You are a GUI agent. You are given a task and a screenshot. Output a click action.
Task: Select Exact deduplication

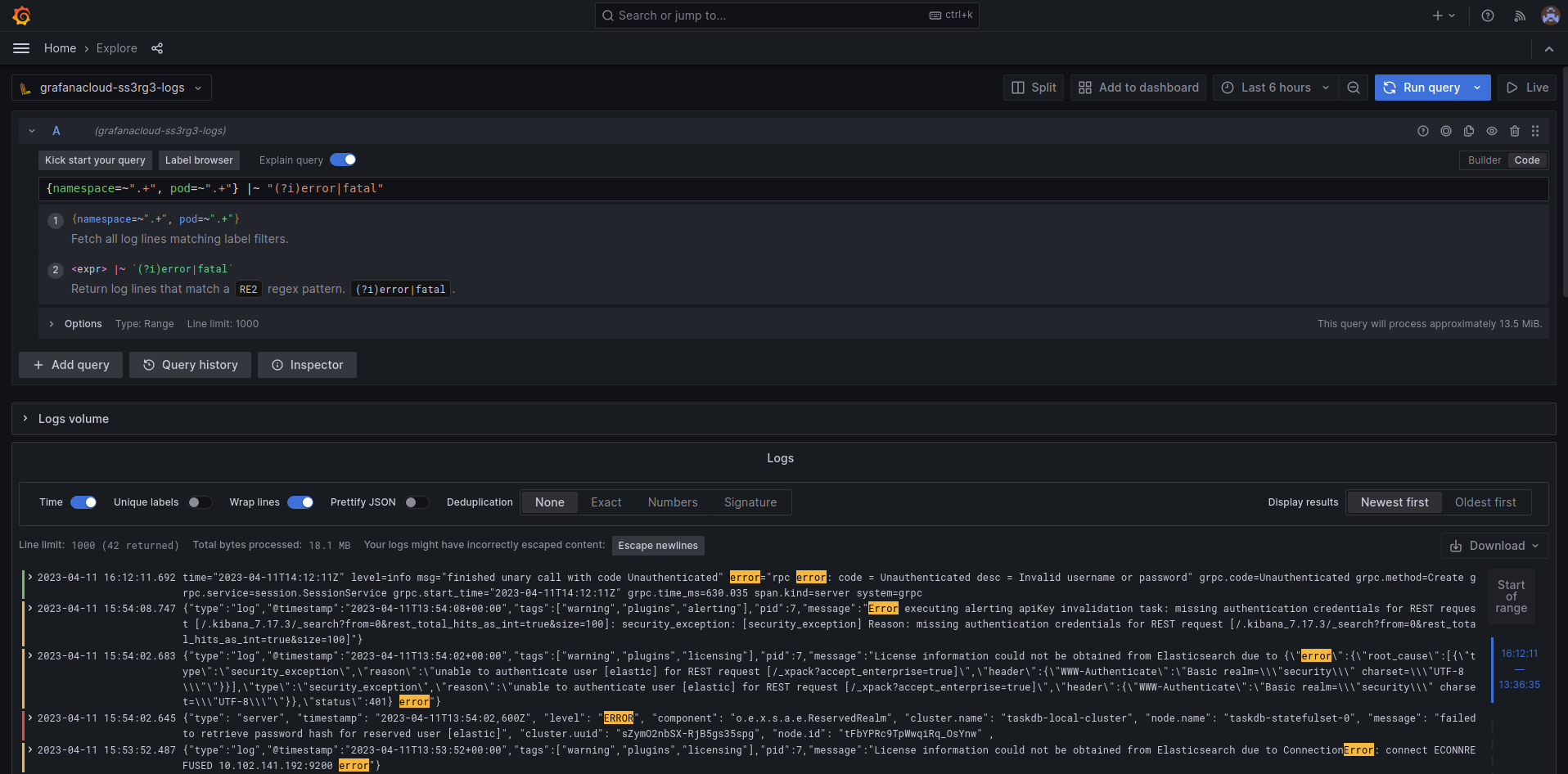[606, 502]
